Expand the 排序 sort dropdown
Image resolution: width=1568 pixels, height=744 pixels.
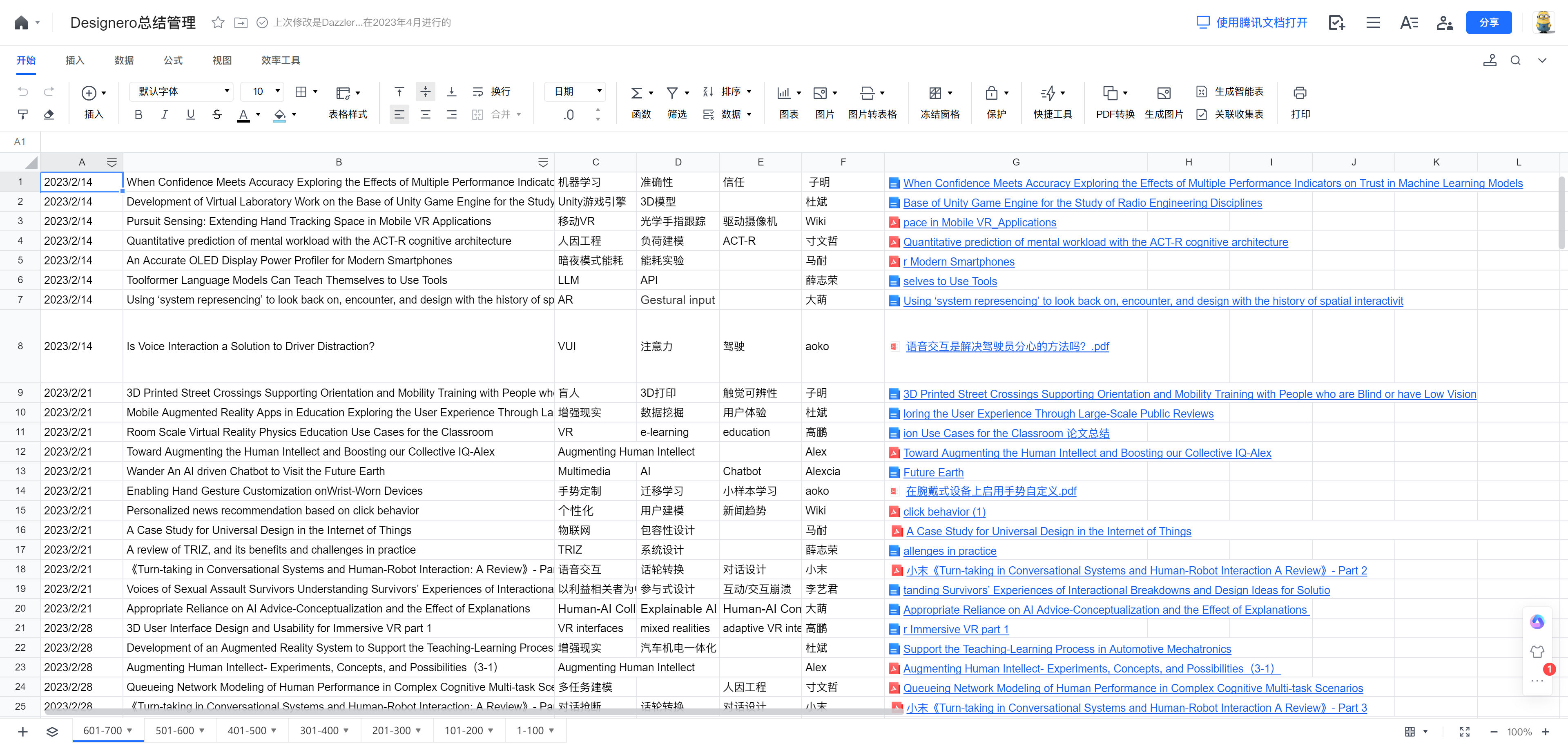749,92
